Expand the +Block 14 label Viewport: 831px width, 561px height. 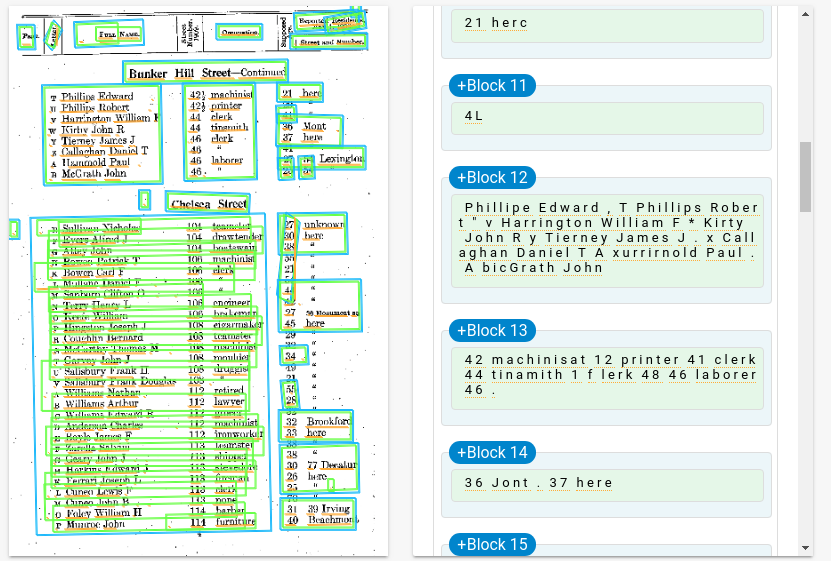pos(492,453)
